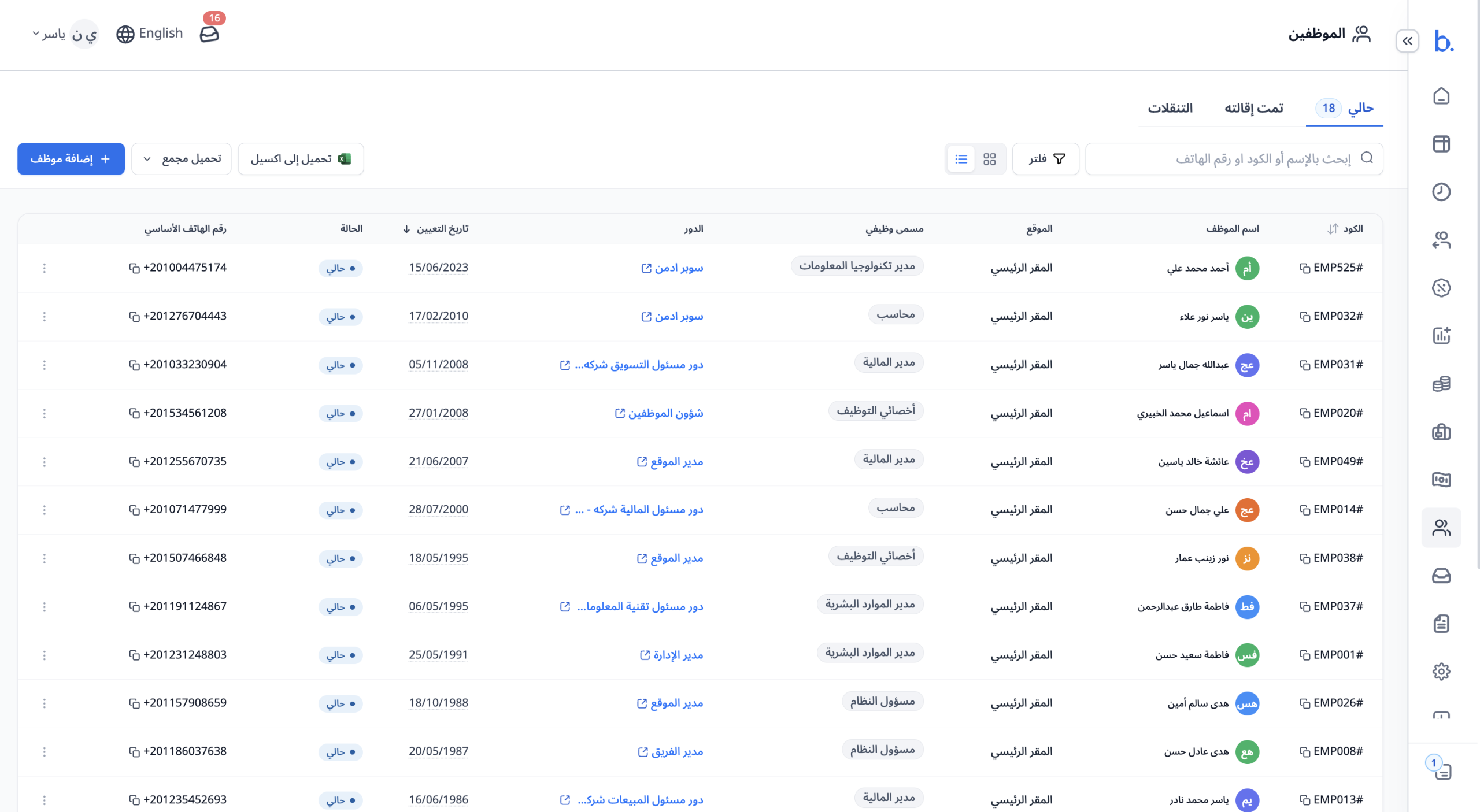Open row actions menu for EMP031

pos(45,365)
